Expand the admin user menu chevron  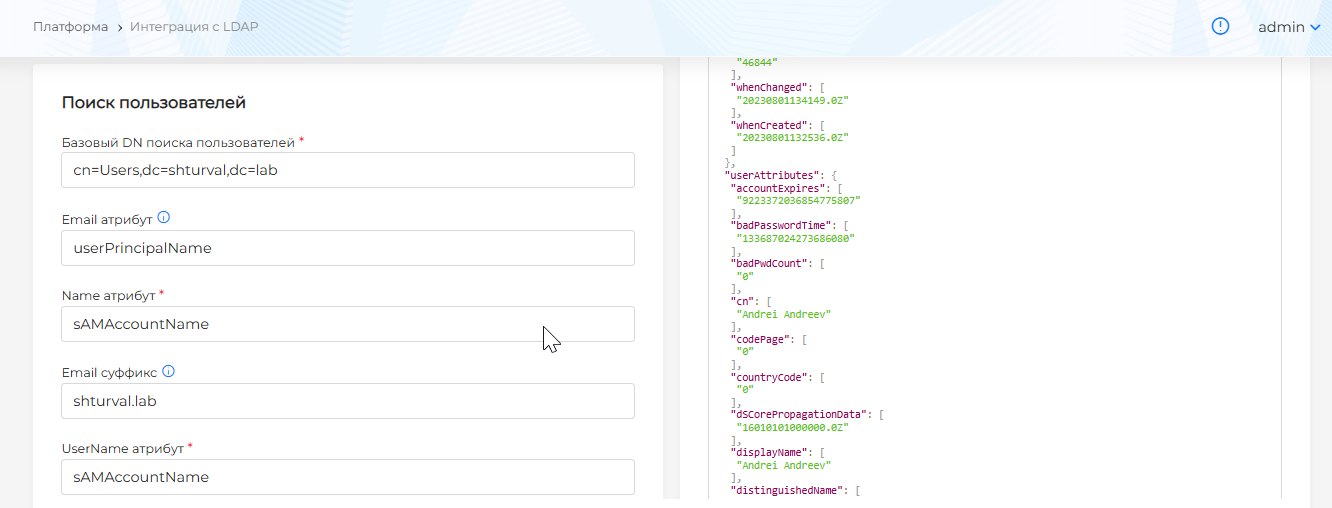click(1315, 28)
